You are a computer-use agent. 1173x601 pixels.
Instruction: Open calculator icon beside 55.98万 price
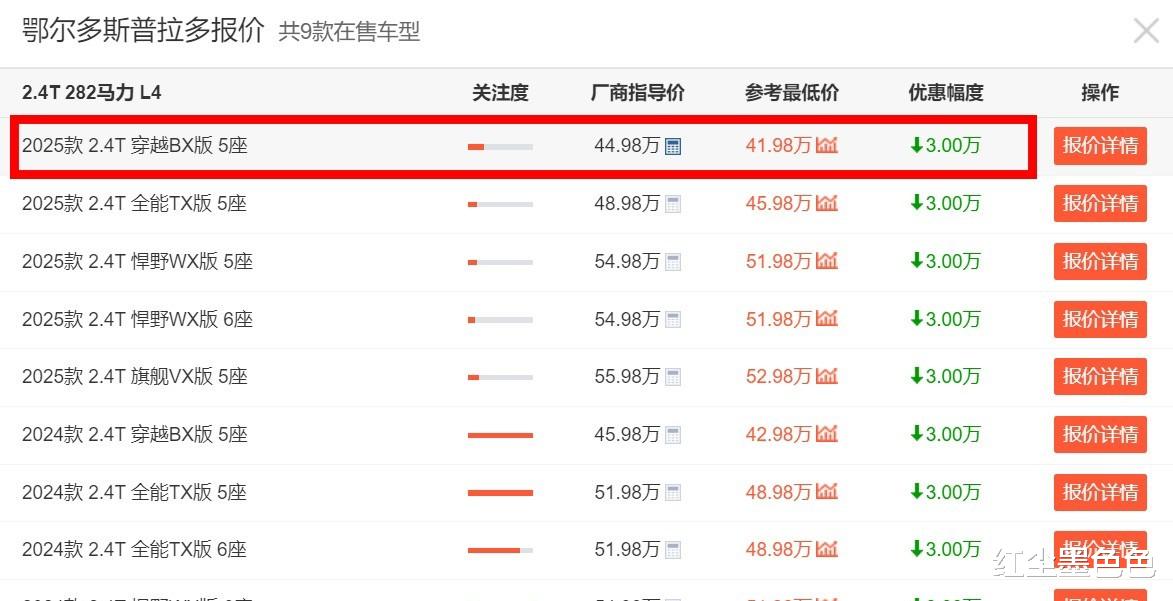673,376
